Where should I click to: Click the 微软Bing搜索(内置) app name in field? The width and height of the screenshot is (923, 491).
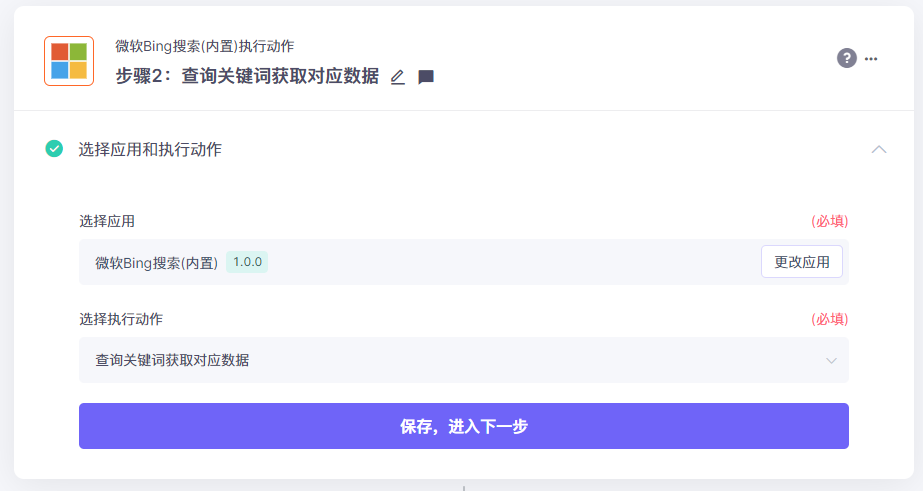156,263
